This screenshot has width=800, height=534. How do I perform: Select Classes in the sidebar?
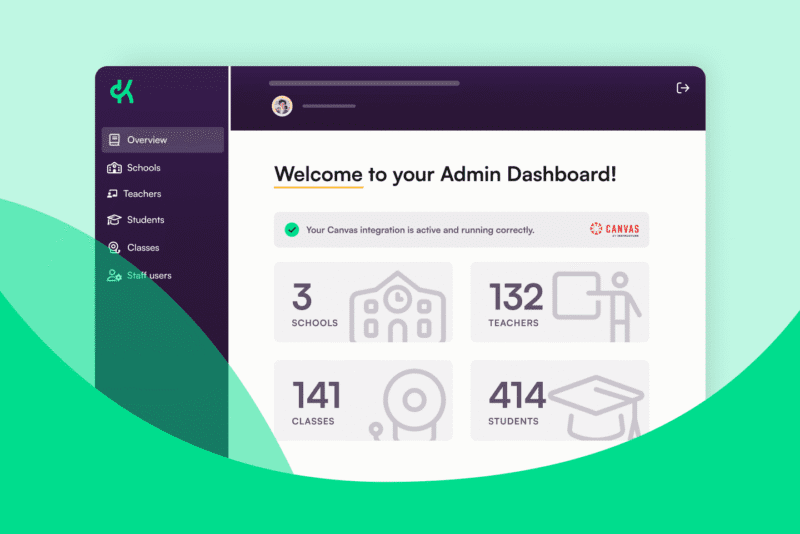pyautogui.click(x=134, y=247)
